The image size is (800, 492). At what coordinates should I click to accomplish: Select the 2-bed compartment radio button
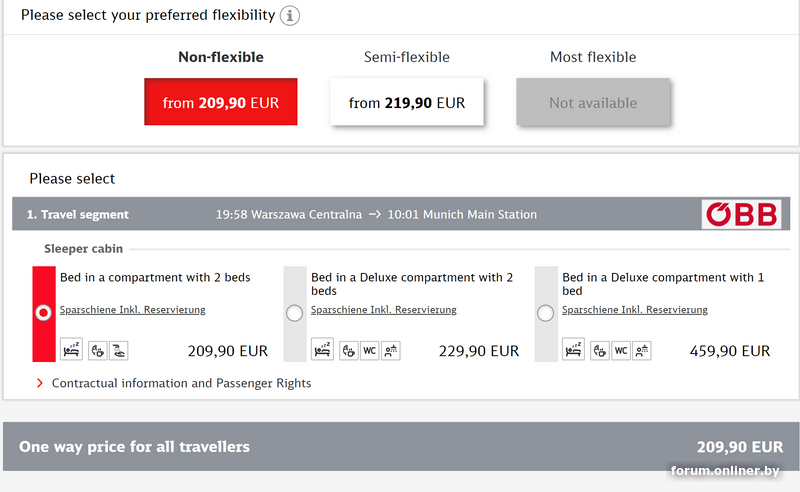pos(43,313)
